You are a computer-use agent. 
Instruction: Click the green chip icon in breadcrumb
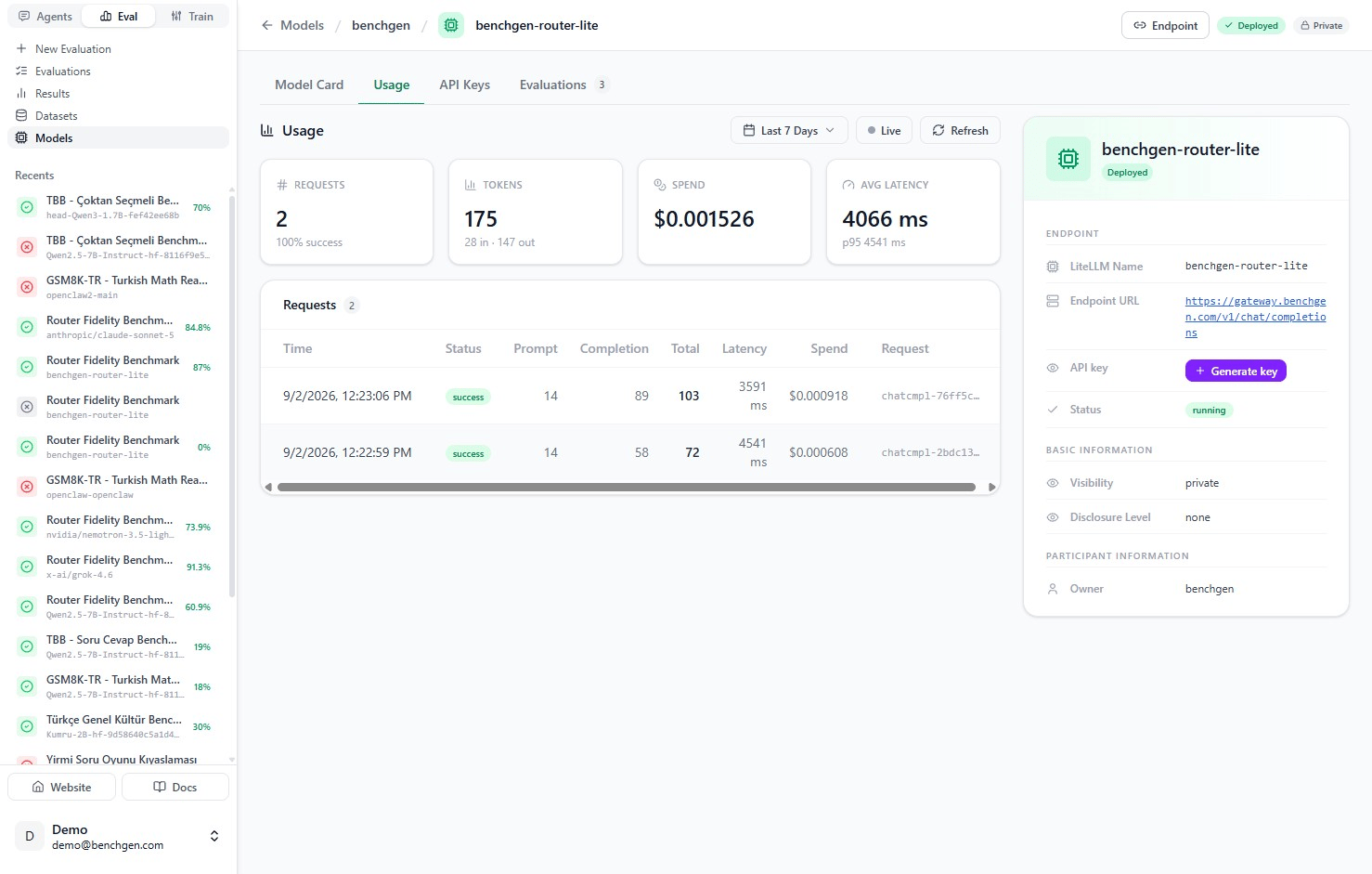coord(451,25)
